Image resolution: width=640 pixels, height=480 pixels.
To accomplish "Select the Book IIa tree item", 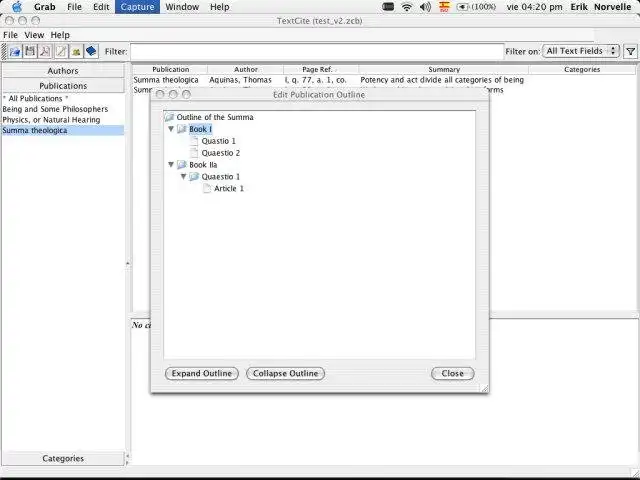I will coord(203,165).
